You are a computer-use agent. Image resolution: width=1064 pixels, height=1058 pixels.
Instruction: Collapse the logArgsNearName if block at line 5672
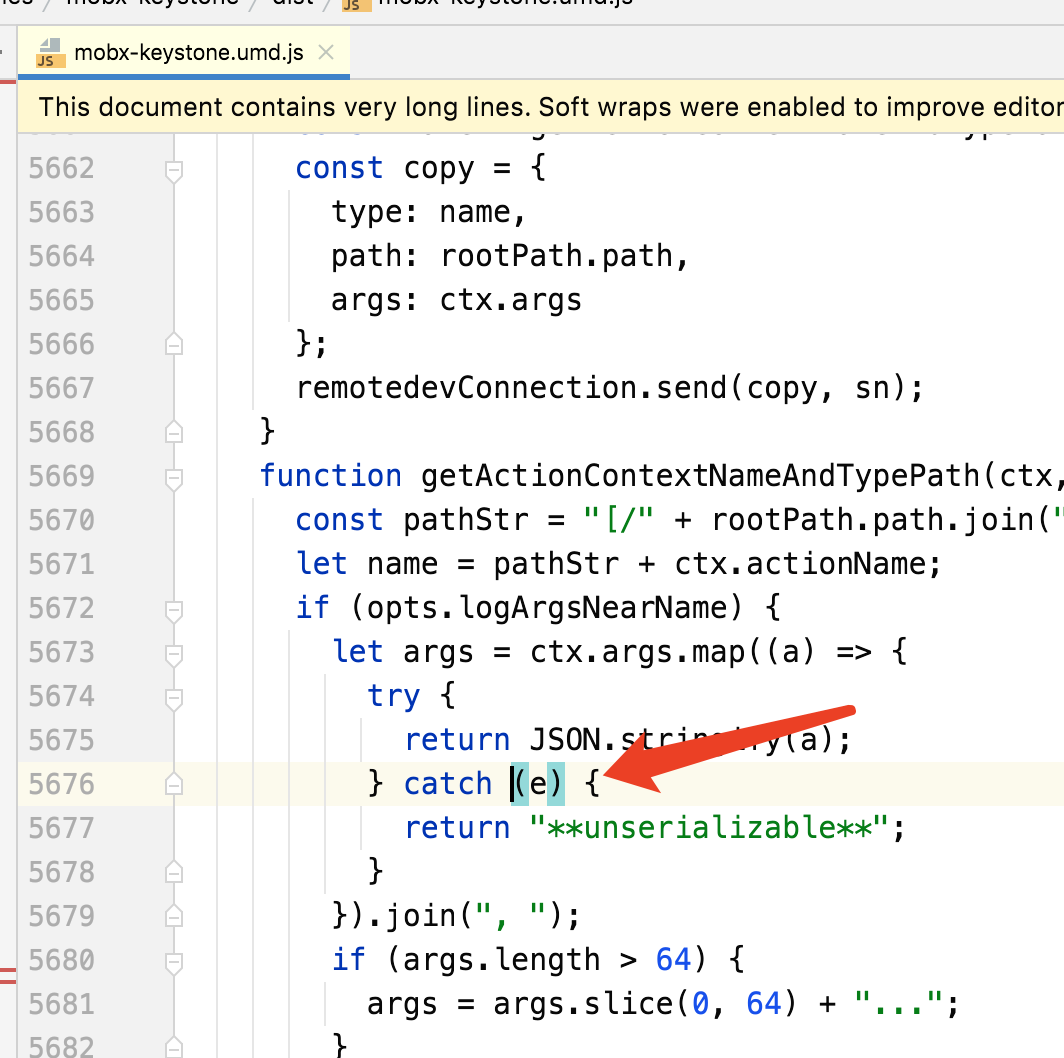click(x=173, y=608)
